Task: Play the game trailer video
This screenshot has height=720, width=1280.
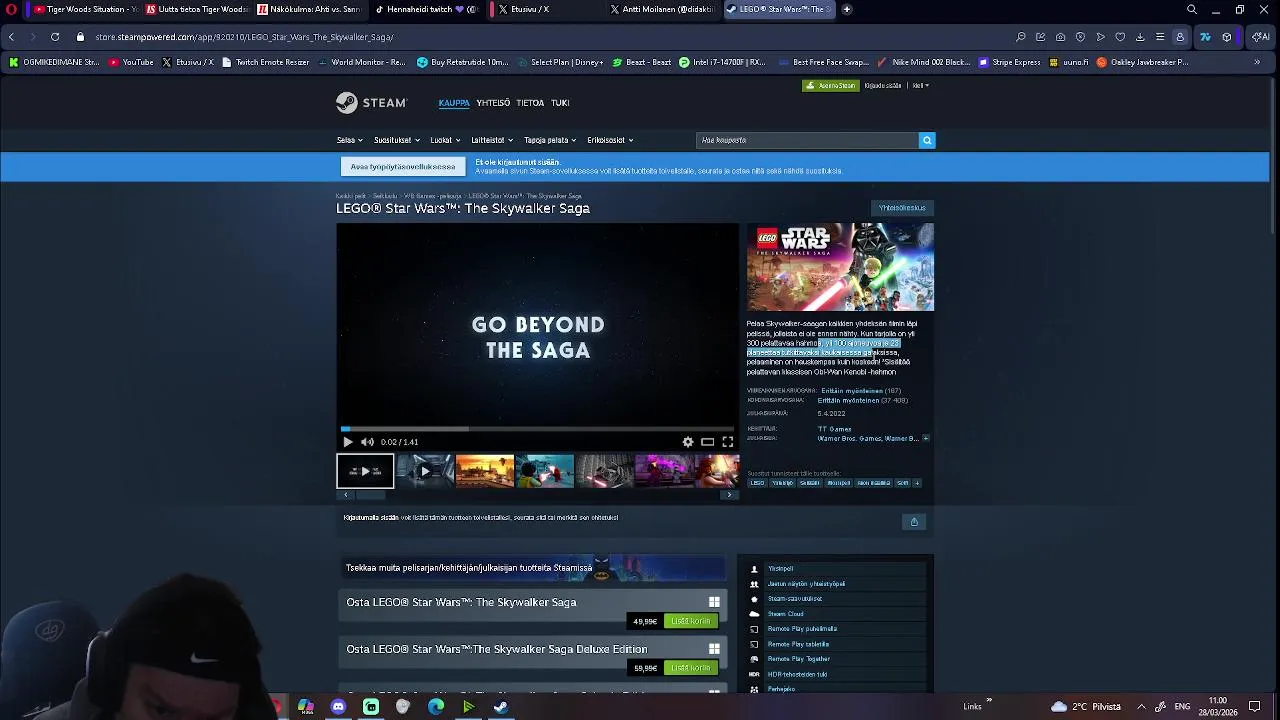Action: point(348,442)
